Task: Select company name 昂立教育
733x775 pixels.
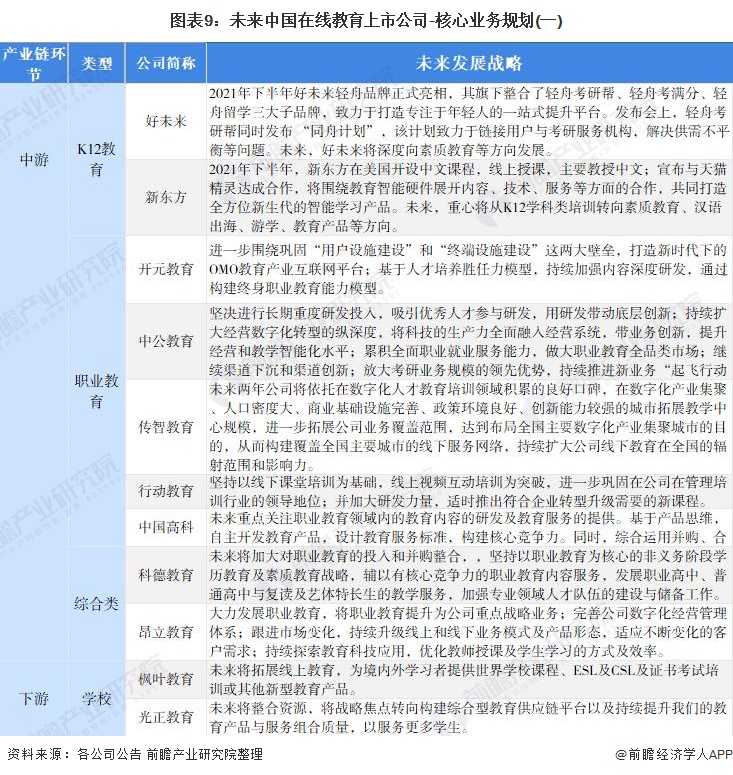Action: 166,632
